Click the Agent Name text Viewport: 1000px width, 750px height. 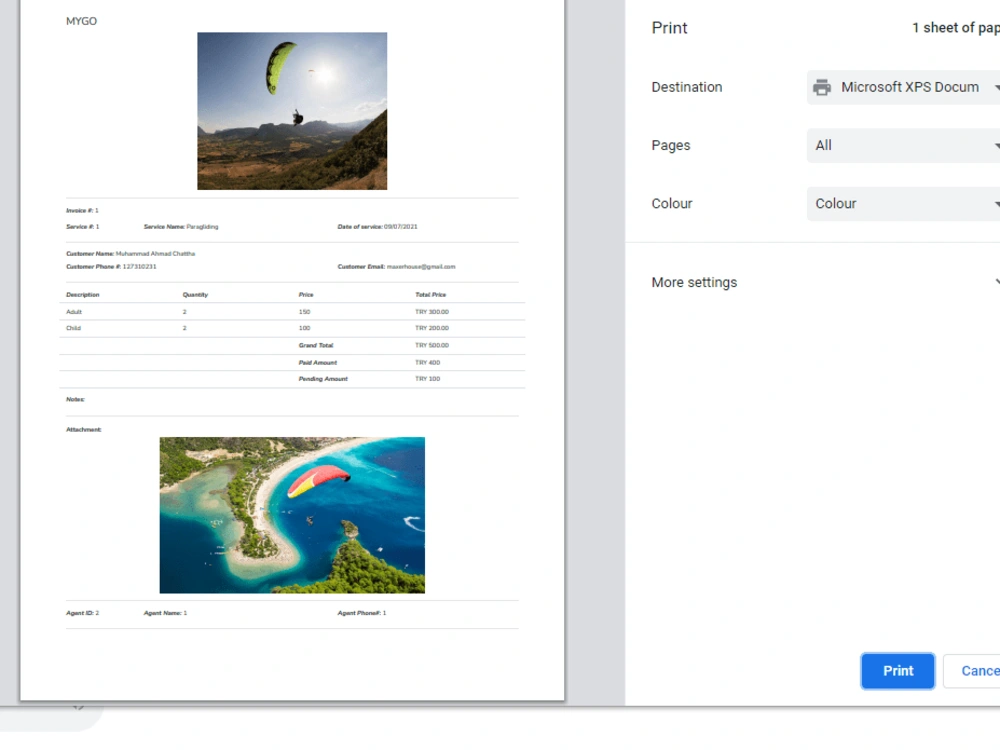pos(165,613)
